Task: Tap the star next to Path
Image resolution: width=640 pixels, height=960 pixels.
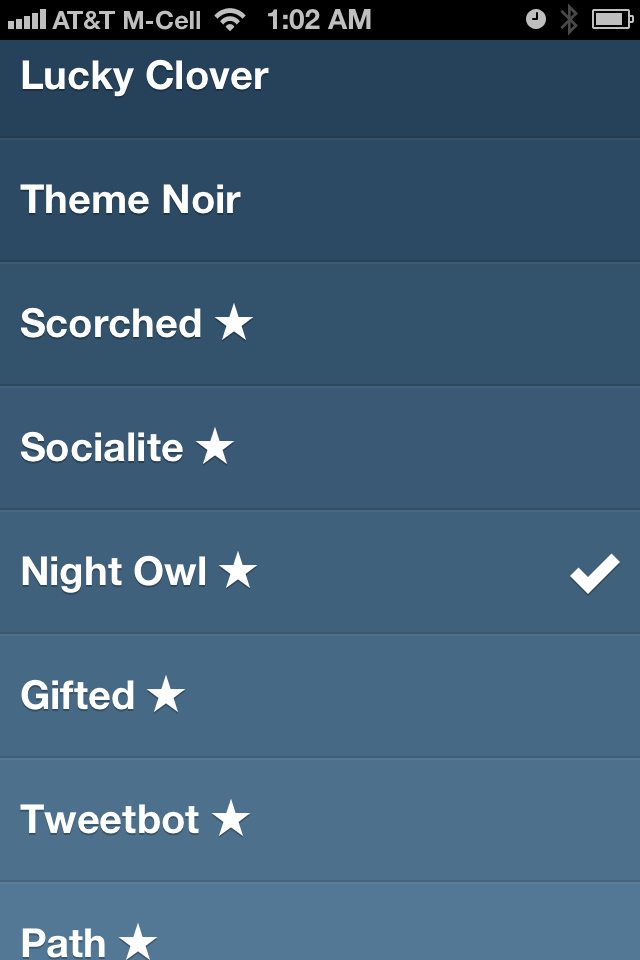Action: pyautogui.click(x=138, y=941)
